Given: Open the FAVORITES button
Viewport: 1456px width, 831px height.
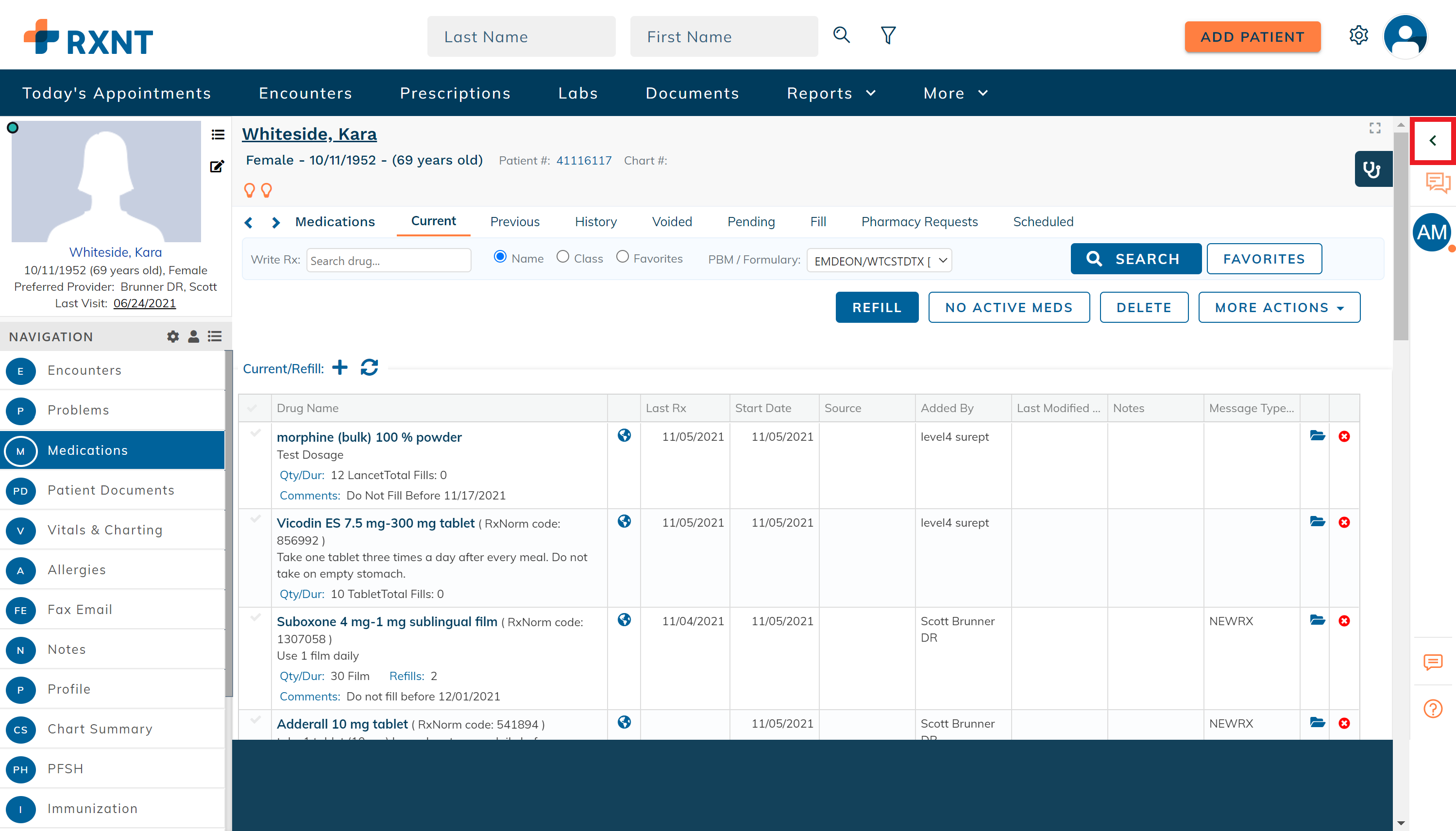Looking at the screenshot, I should (x=1264, y=259).
